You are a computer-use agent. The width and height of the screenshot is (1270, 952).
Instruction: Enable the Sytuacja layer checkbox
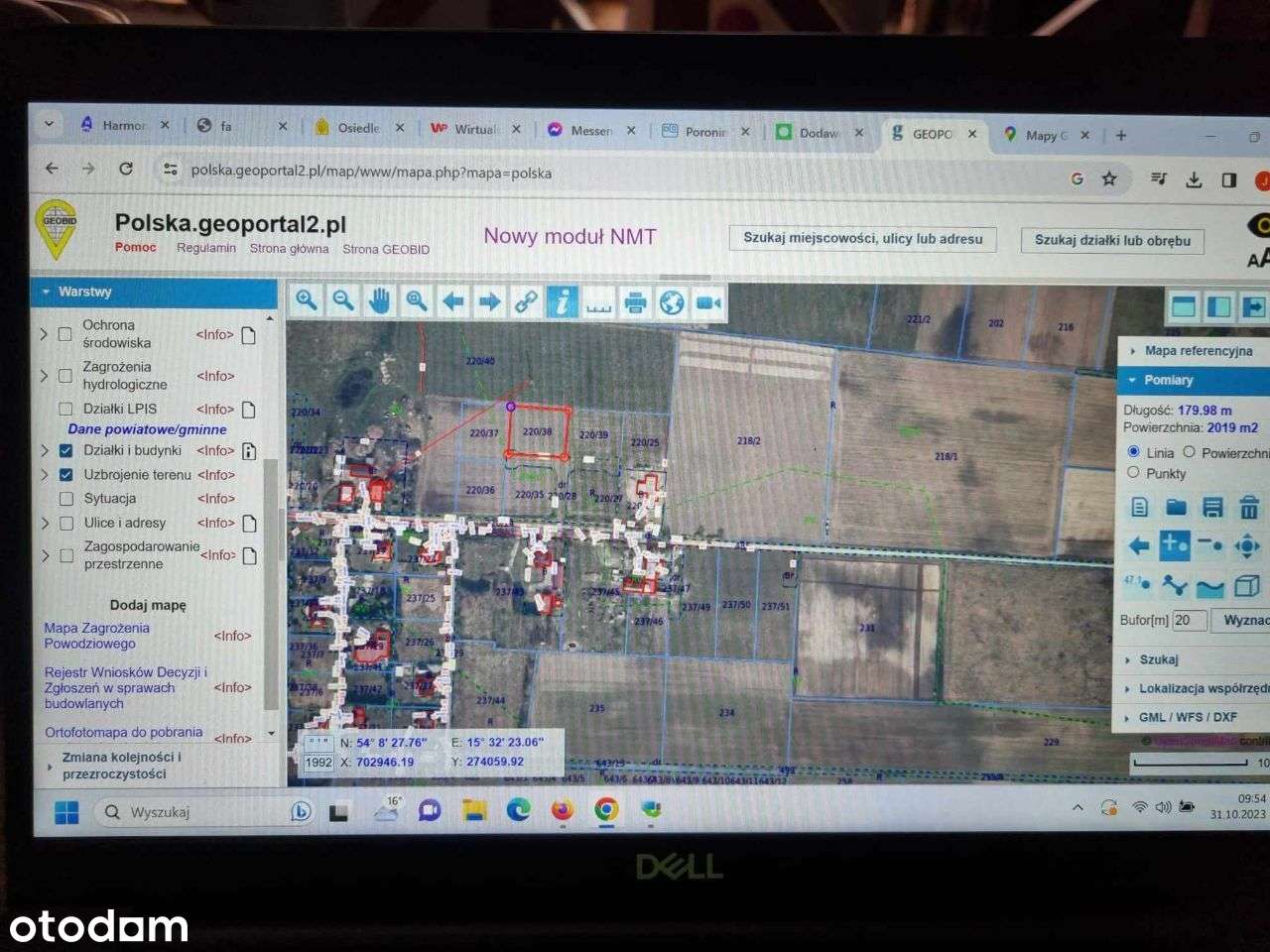coord(65,499)
